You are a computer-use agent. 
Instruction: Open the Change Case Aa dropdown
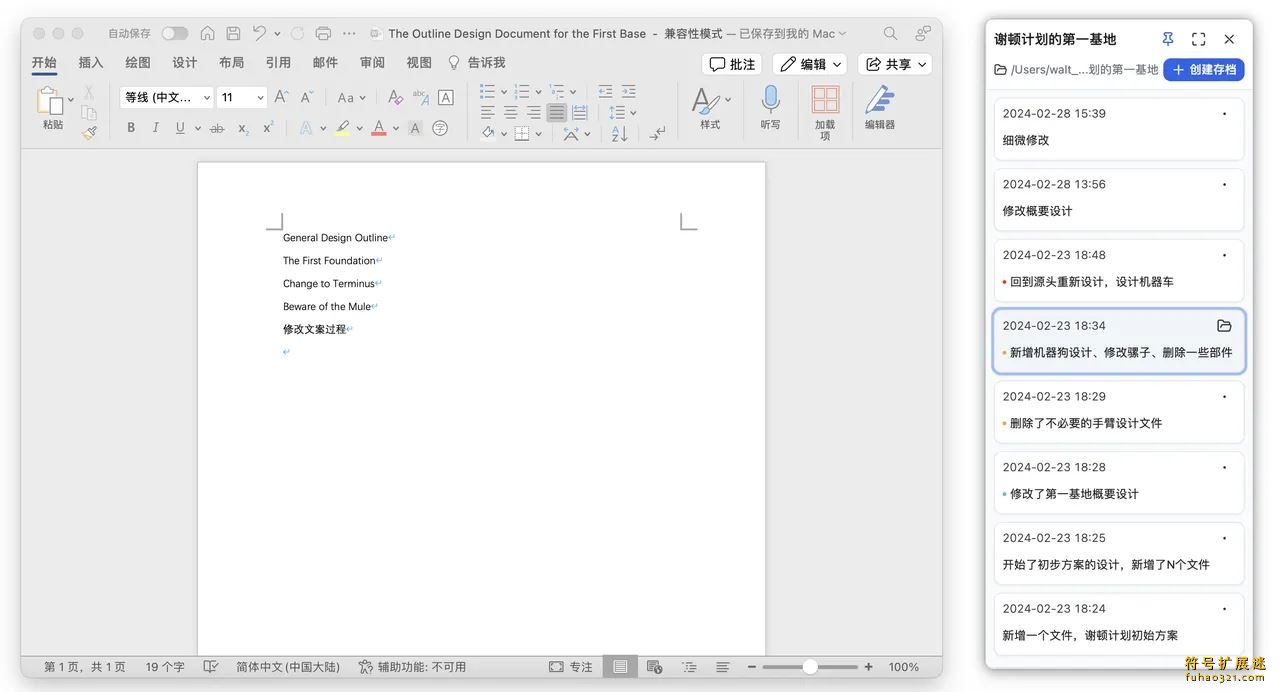tap(351, 97)
